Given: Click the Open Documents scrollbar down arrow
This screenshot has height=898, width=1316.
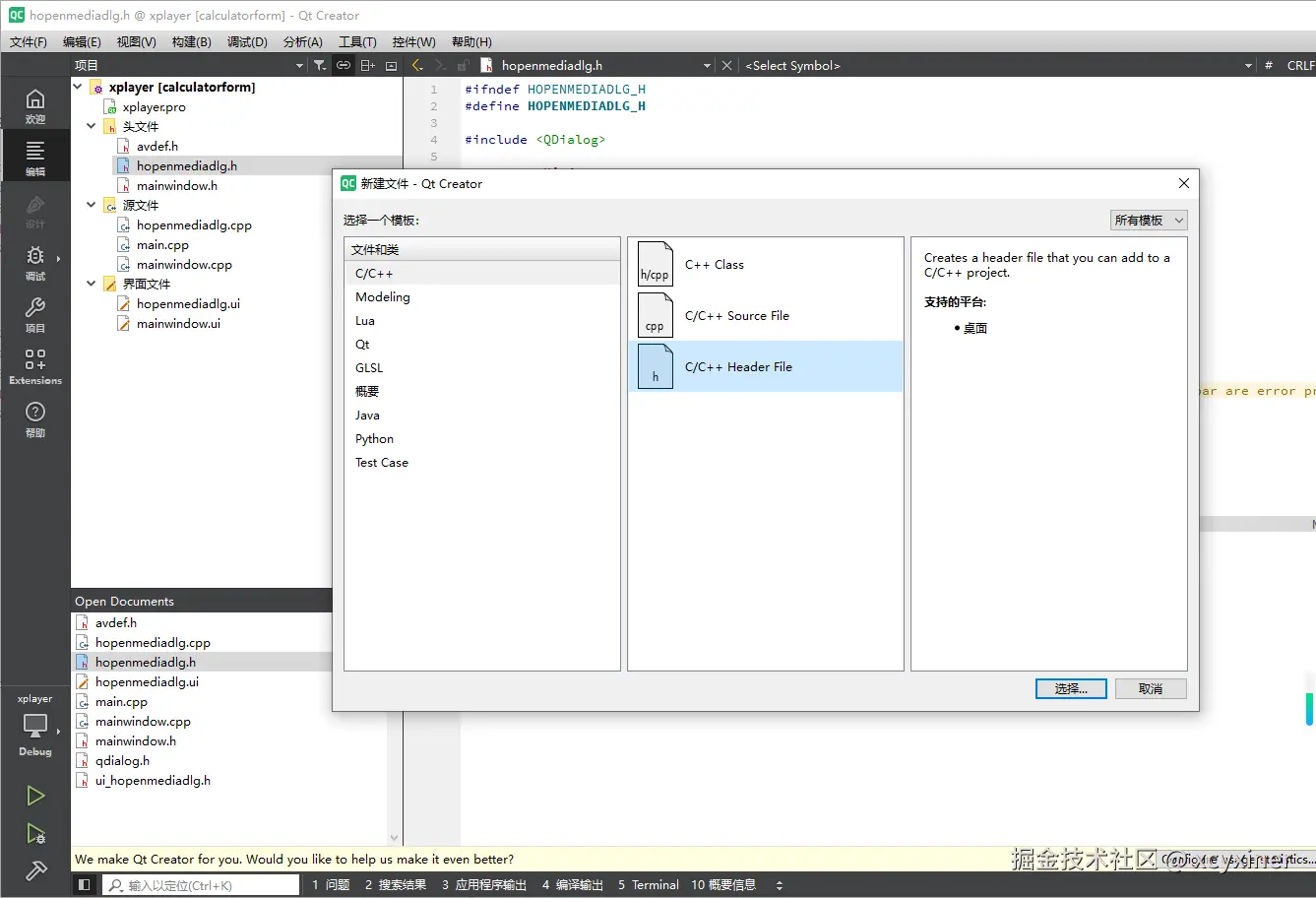Looking at the screenshot, I should click(395, 839).
